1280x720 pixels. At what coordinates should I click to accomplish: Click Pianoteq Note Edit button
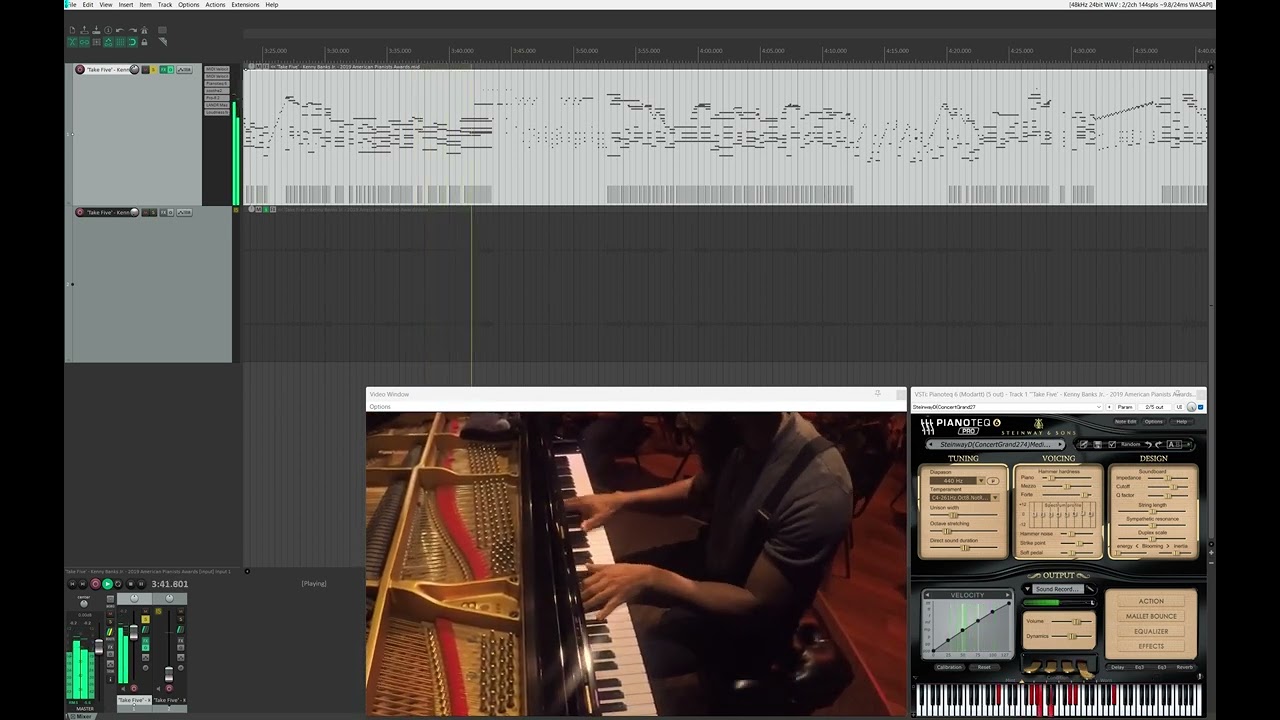pos(1125,422)
